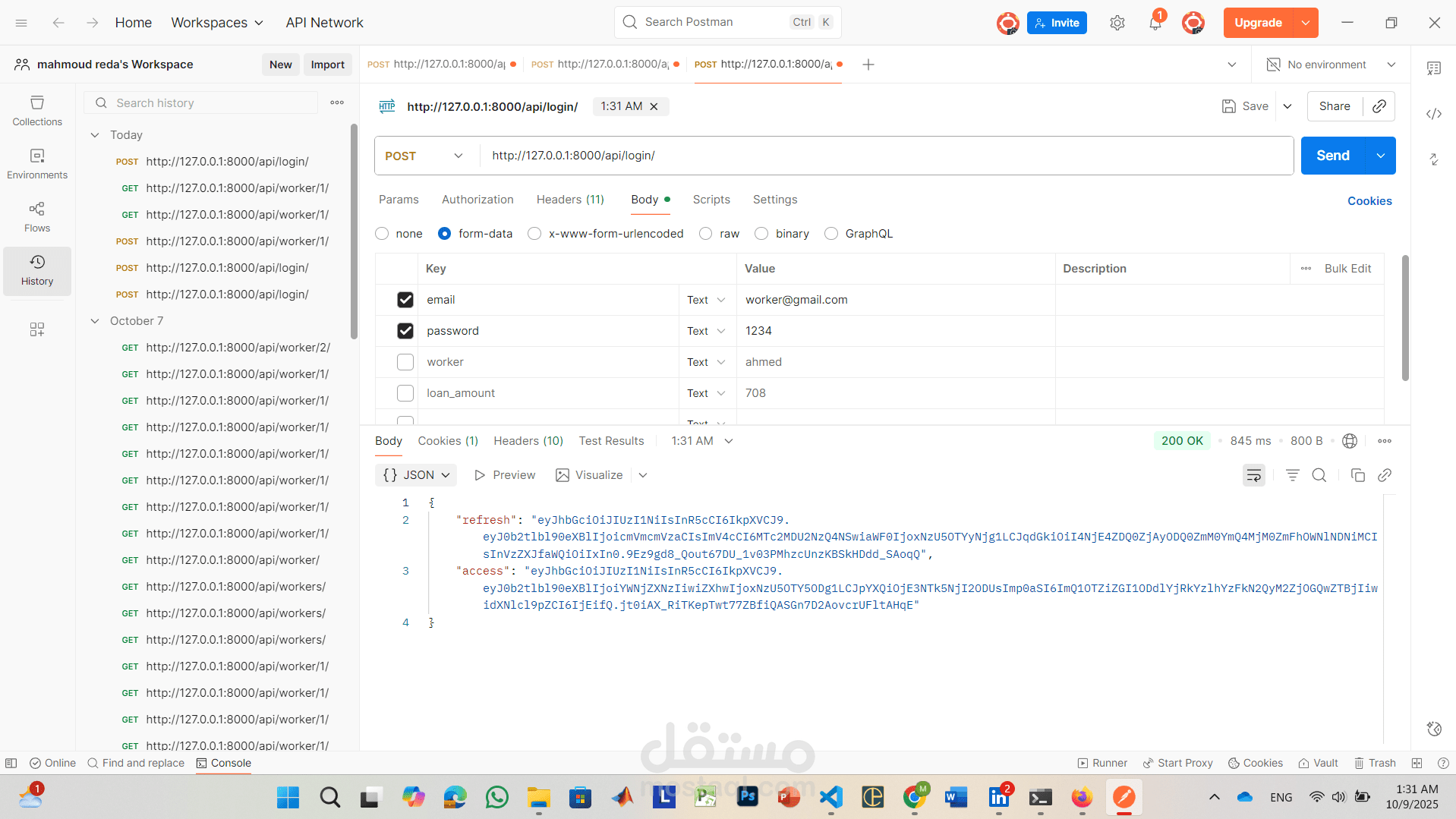Open the Cookies link below Send
The height and width of the screenshot is (819, 1456).
pyautogui.click(x=1369, y=201)
